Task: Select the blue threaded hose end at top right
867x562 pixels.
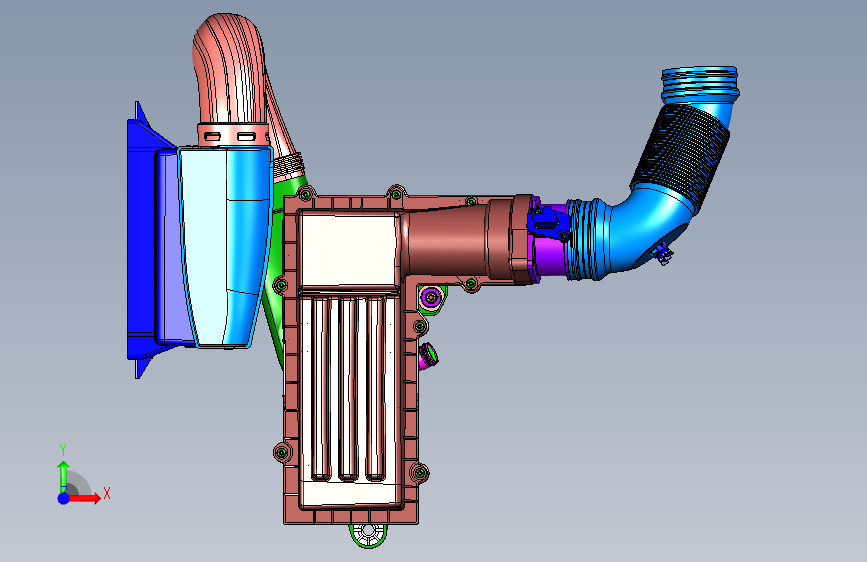Action: [701, 85]
